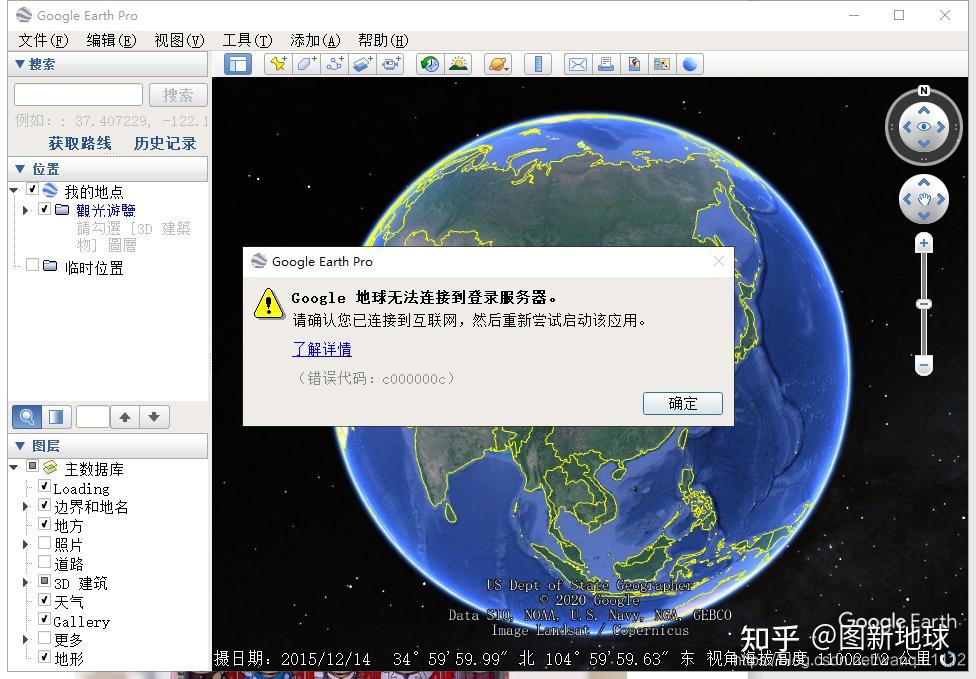This screenshot has width=976, height=679.
Task: Click the panel view icon beside magnifier
Action: (x=56, y=416)
